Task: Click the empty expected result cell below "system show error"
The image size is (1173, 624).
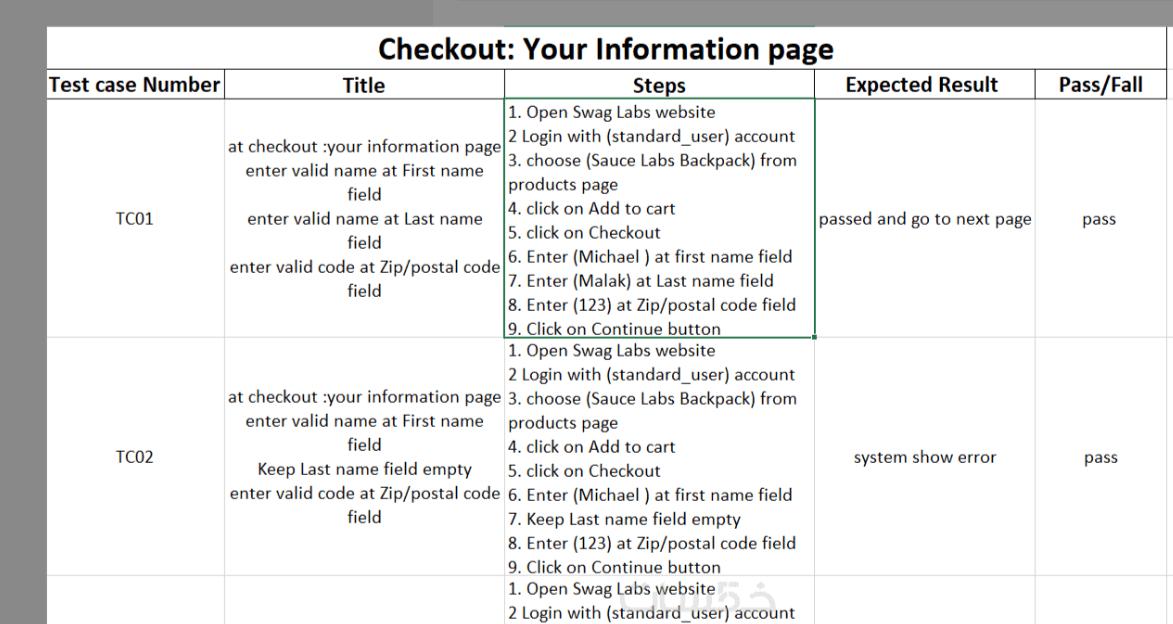Action: (924, 601)
